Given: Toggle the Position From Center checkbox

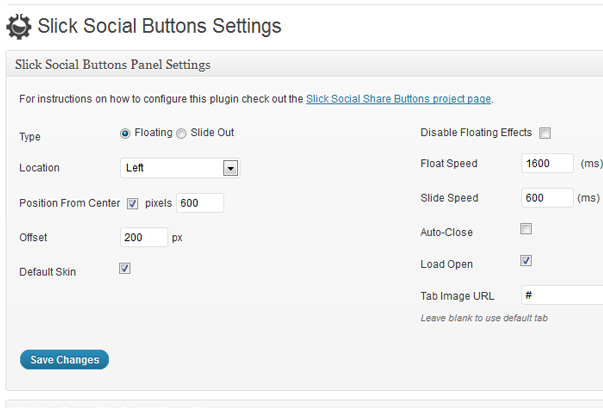Looking at the screenshot, I should coord(132,203).
